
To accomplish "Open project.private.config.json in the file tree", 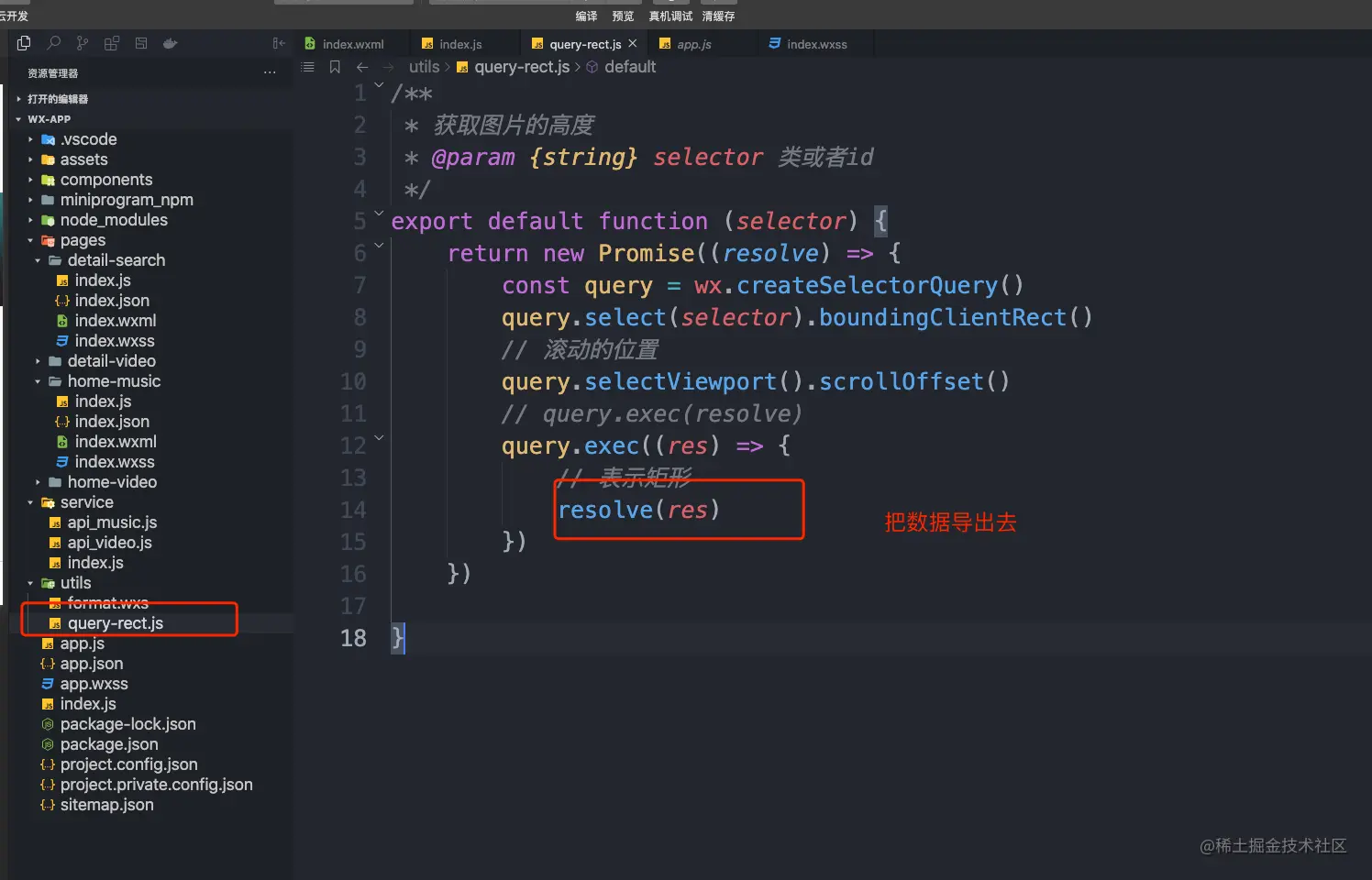I will [157, 785].
